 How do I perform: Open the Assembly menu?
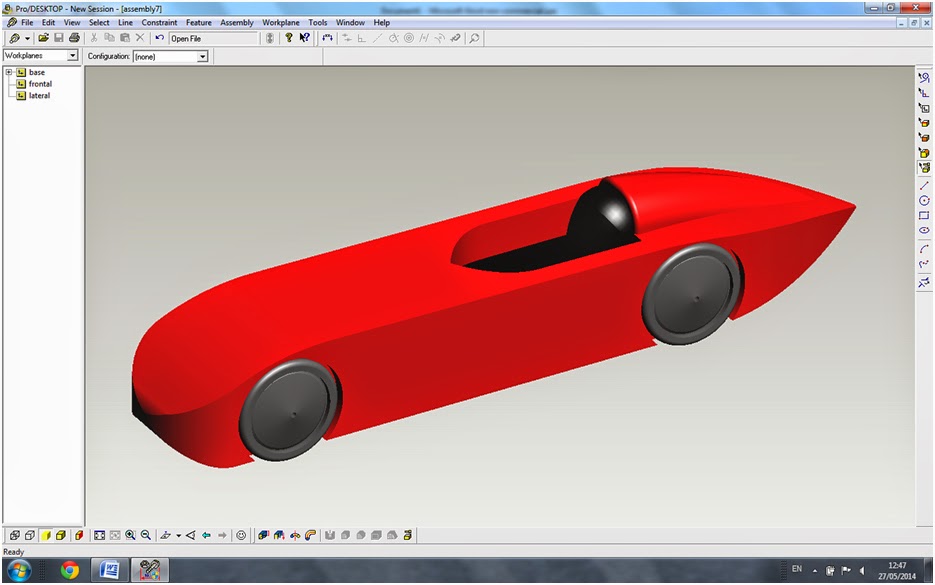236,22
